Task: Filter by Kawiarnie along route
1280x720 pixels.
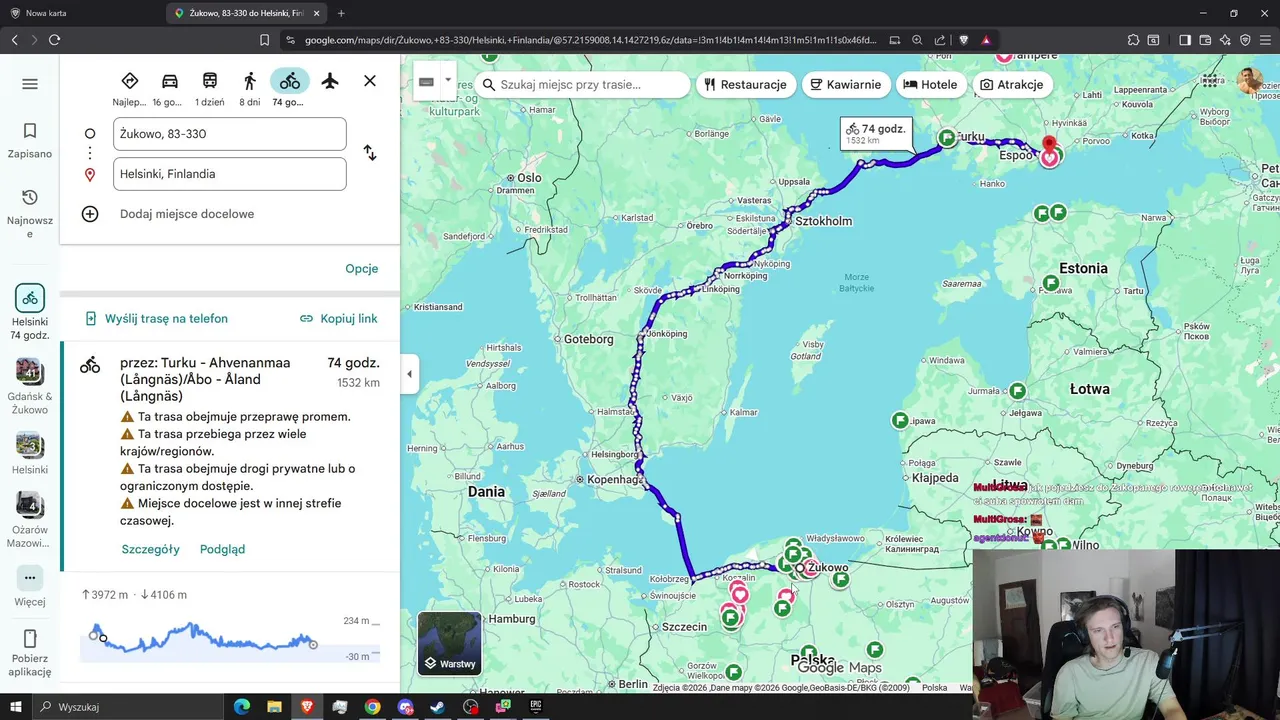Action: [846, 85]
